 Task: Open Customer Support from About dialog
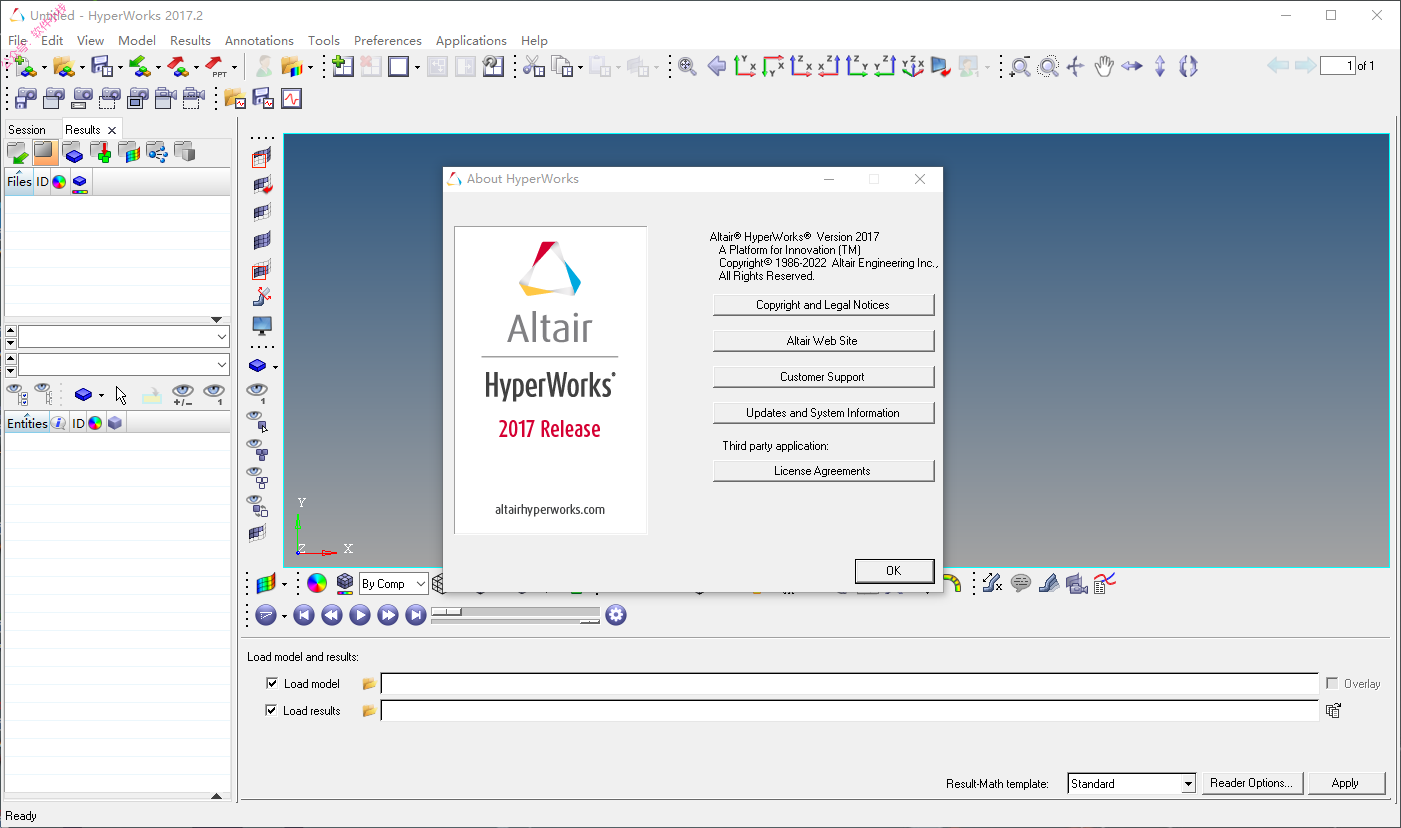(x=823, y=377)
